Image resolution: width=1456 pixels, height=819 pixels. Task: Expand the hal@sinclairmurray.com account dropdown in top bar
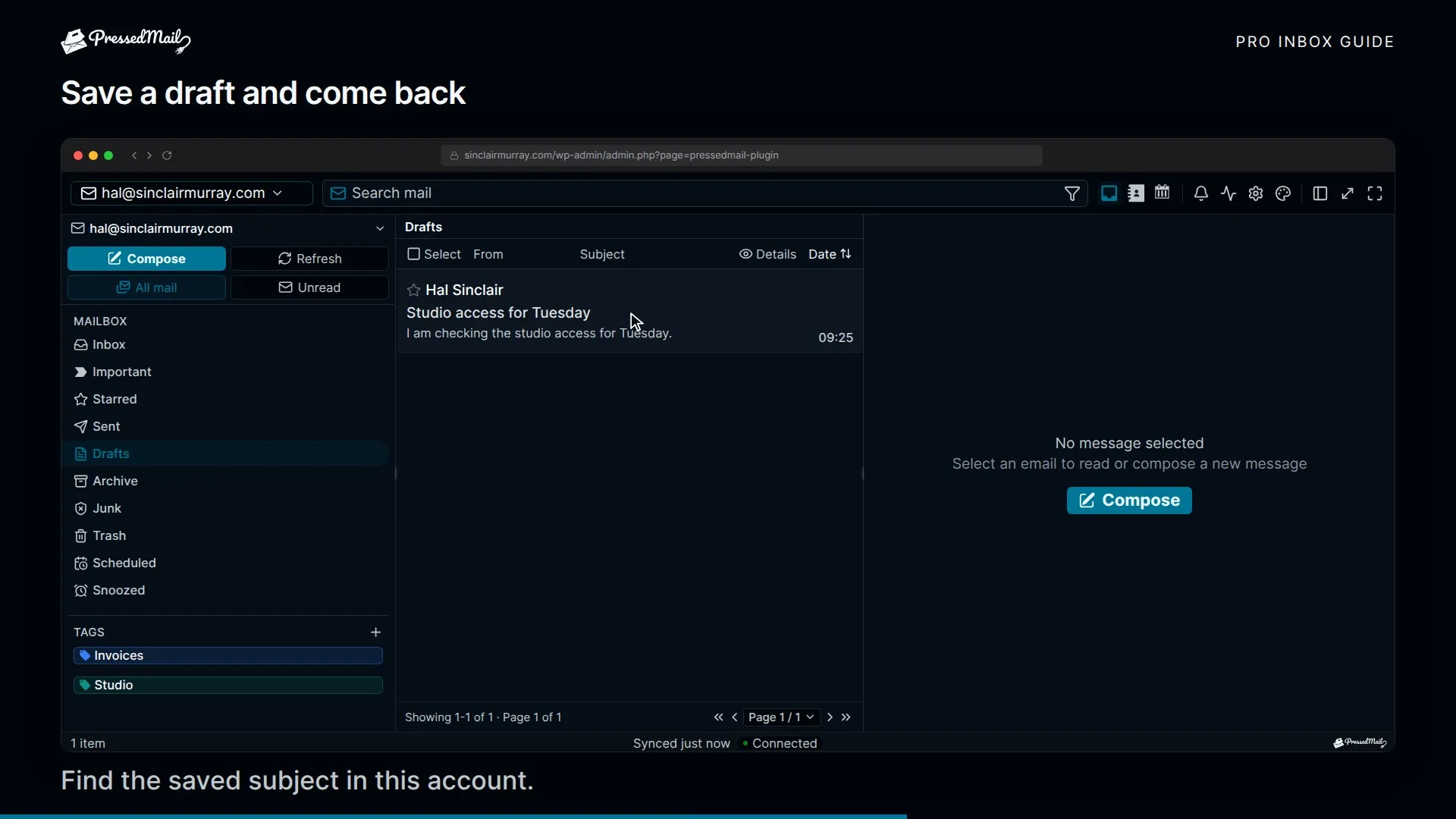coord(191,193)
